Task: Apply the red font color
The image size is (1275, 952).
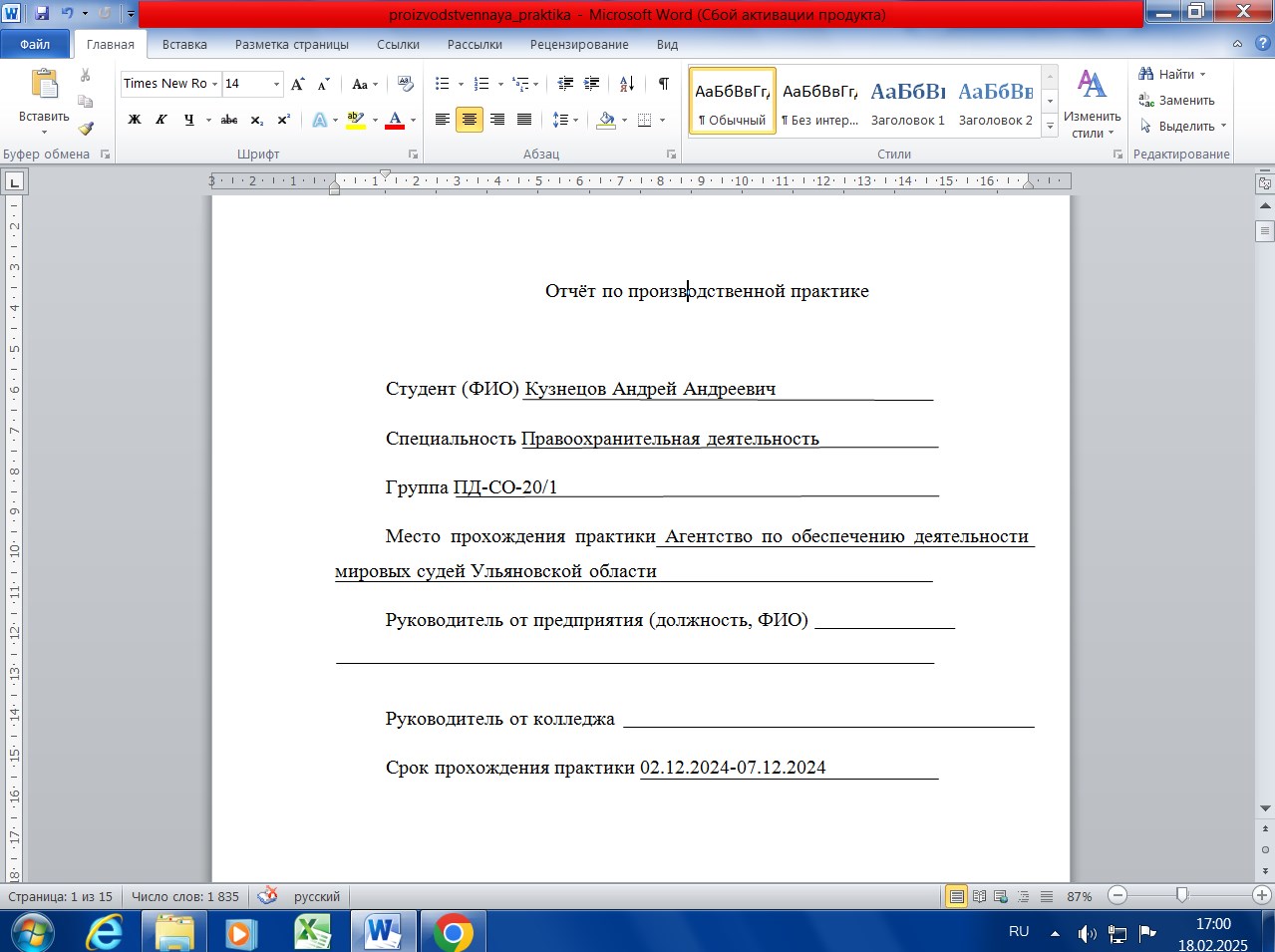Action: click(x=395, y=120)
